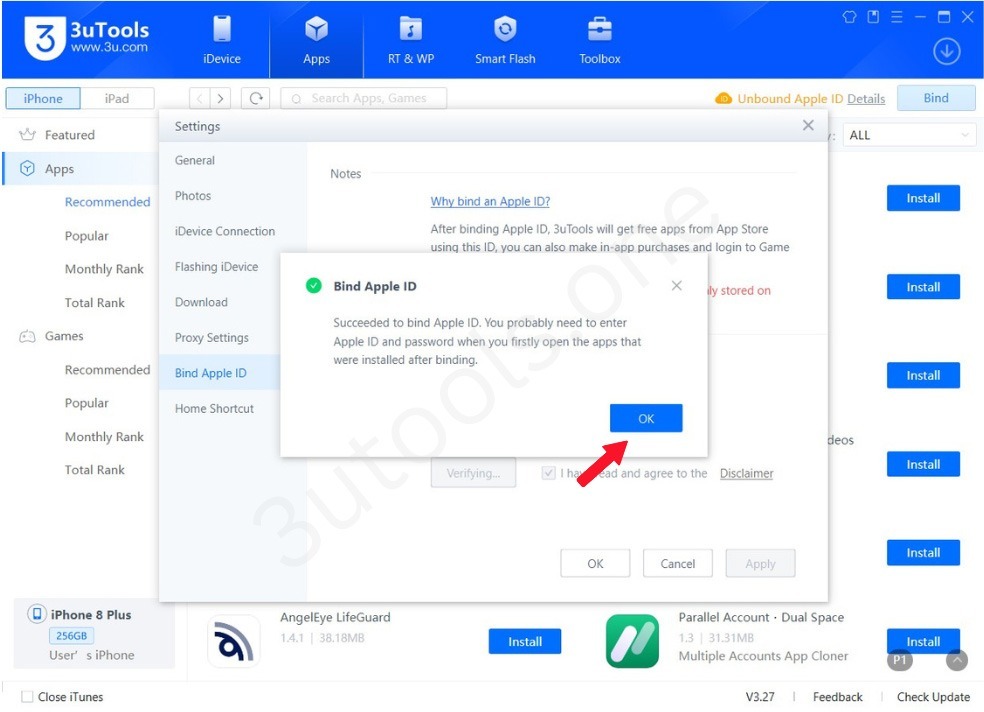Open the 'Why bind an Apple ID?' link
Viewport: 984px width, 712px height.
click(x=490, y=201)
